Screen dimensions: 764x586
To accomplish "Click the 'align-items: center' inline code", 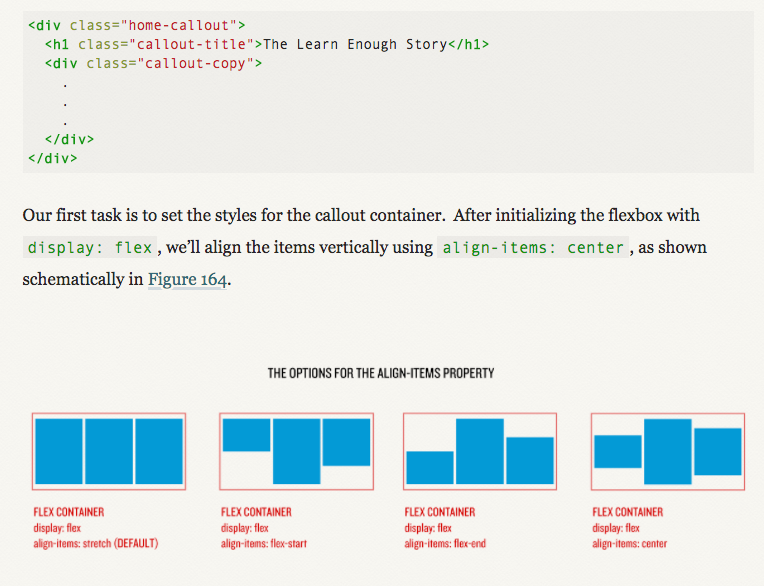I will [533, 247].
